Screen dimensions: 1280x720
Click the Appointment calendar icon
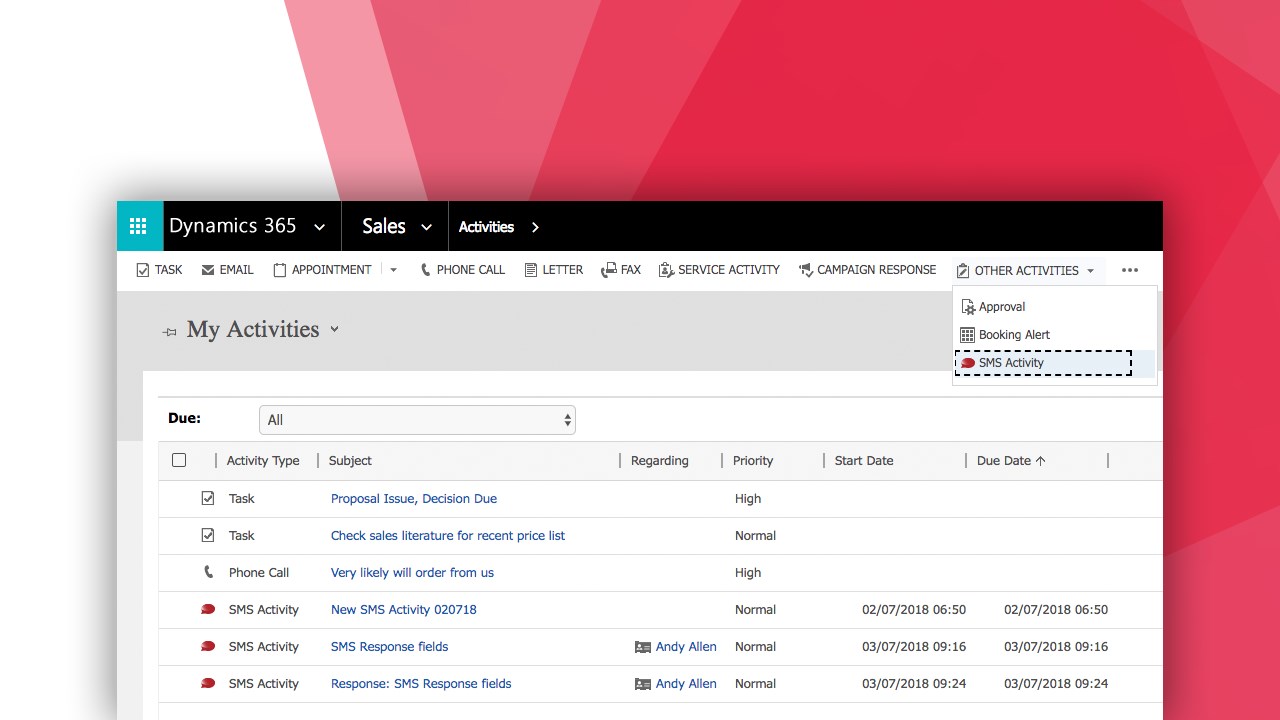click(x=280, y=270)
